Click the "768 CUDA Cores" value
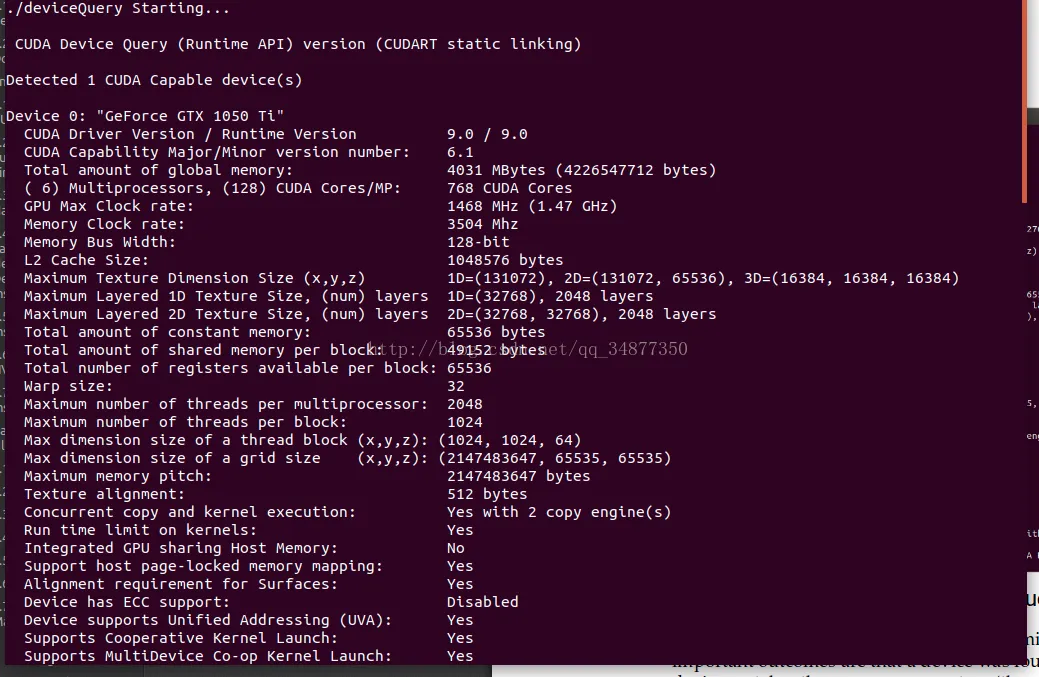The width and height of the screenshot is (1039, 677). pos(509,188)
